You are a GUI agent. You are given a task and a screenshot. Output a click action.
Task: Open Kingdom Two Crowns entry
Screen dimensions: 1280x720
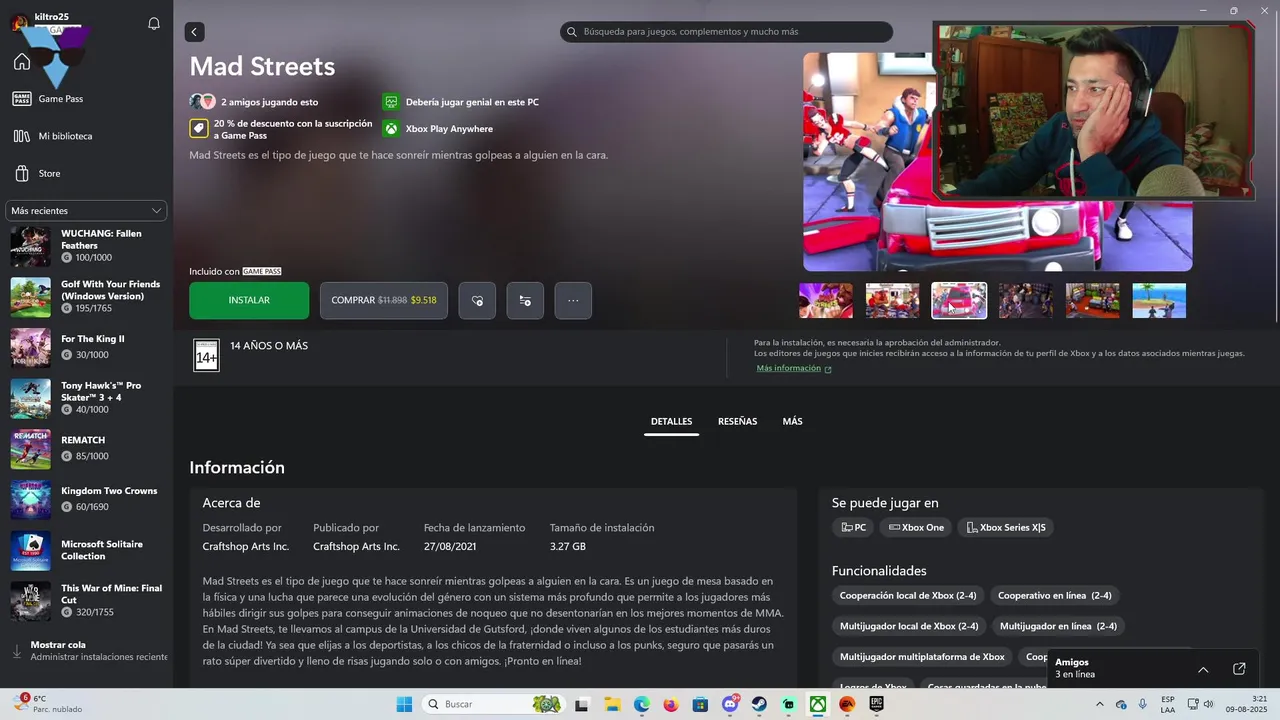click(x=86, y=499)
